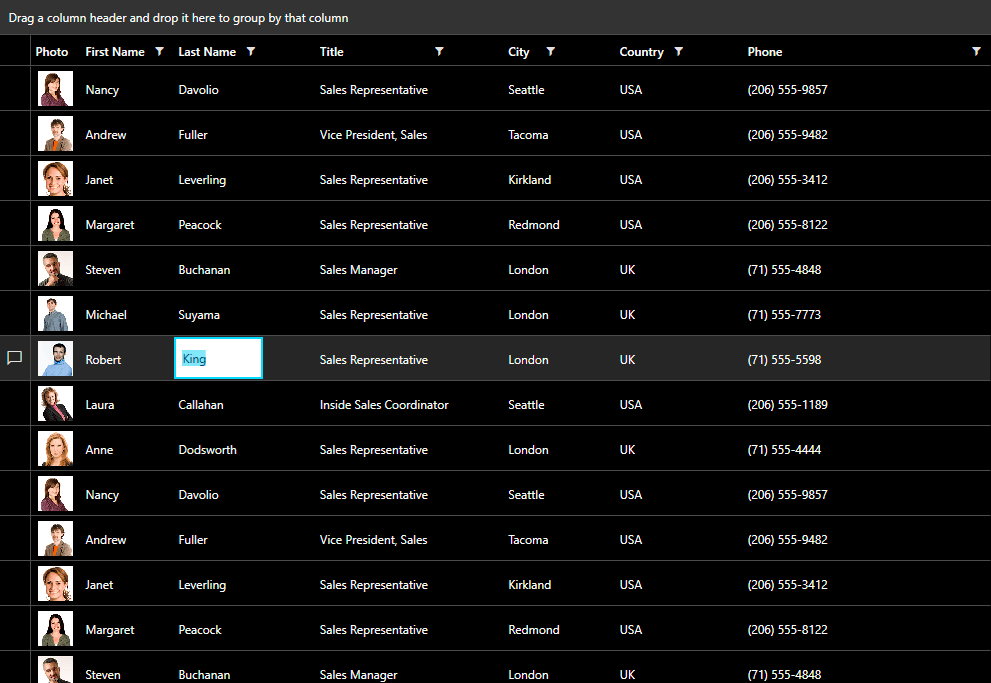Sort by the Last Name header
991x683 pixels.
point(207,52)
